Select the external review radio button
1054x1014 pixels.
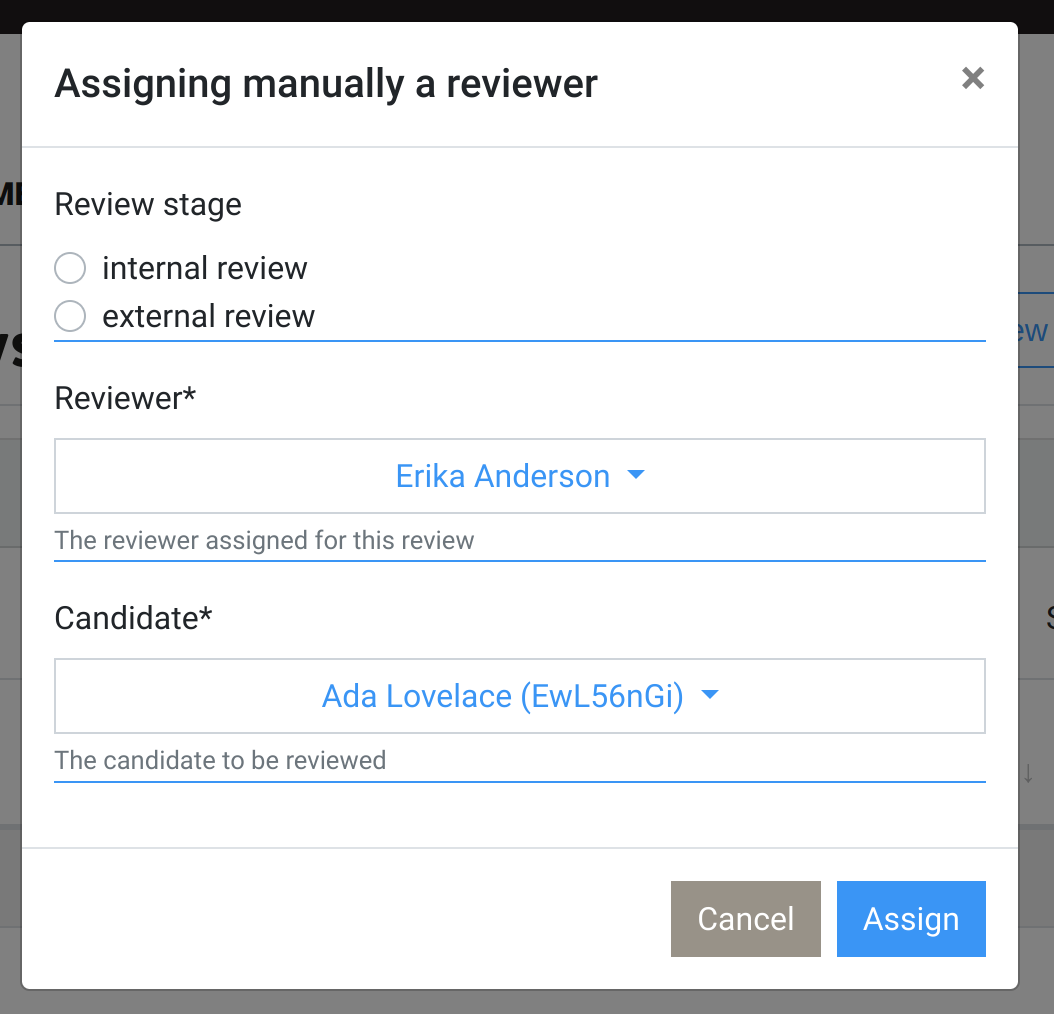pyautogui.click(x=70, y=317)
